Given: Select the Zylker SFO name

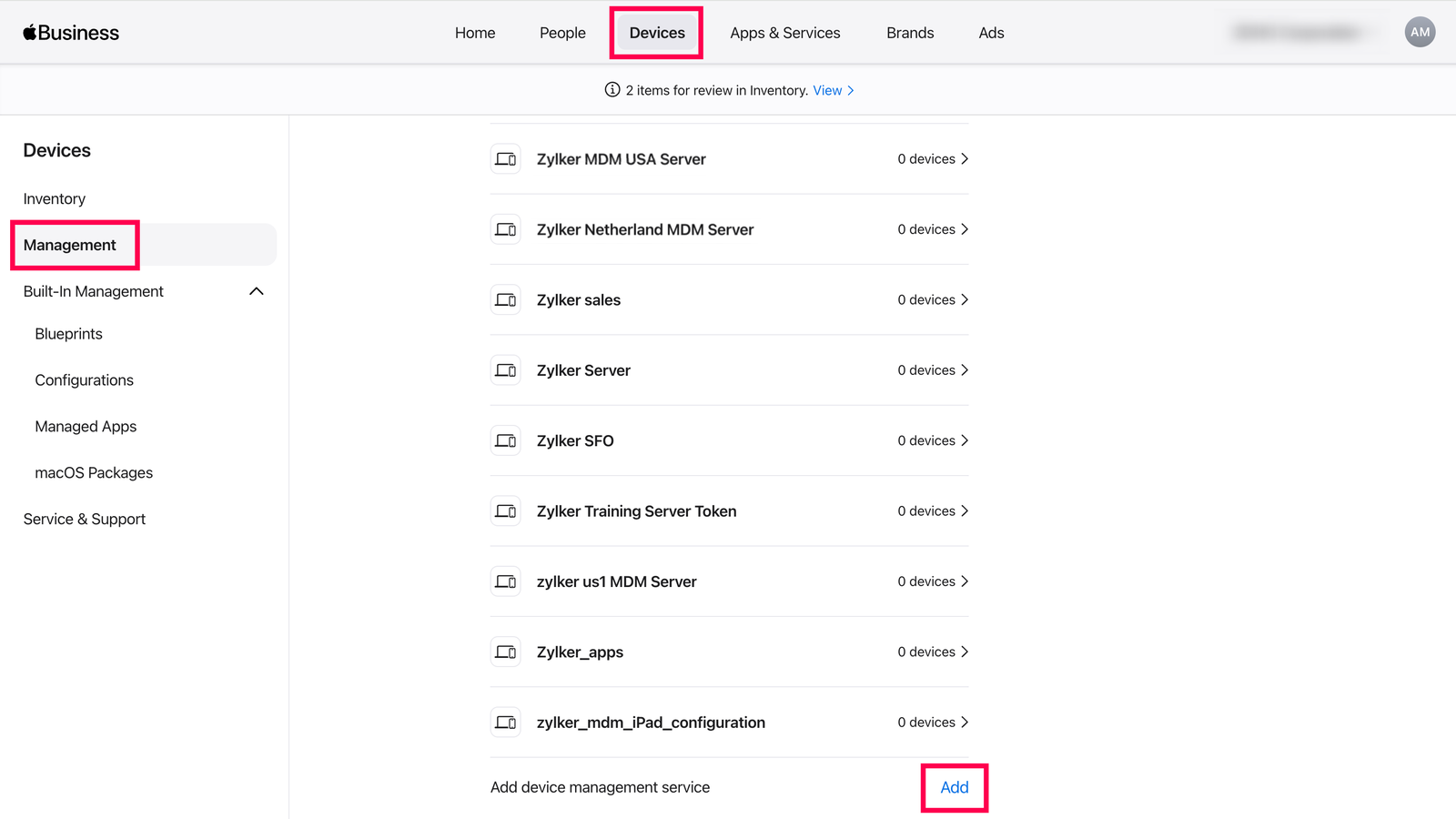Looking at the screenshot, I should click(575, 440).
